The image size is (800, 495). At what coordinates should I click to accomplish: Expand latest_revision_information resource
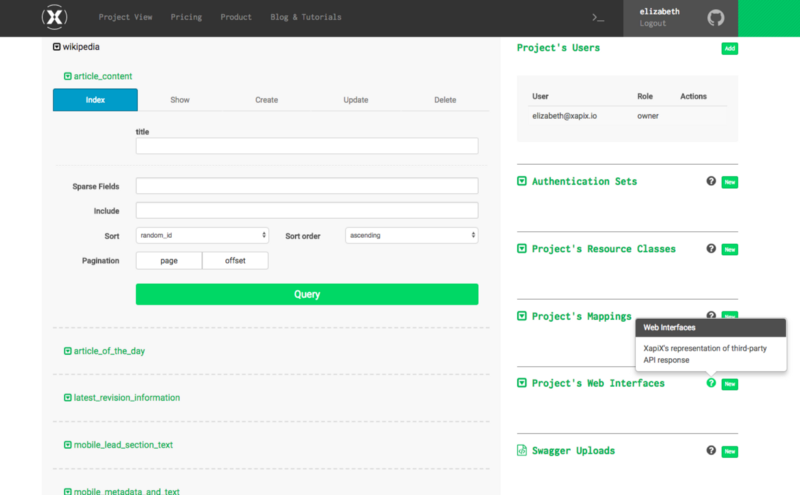67,398
